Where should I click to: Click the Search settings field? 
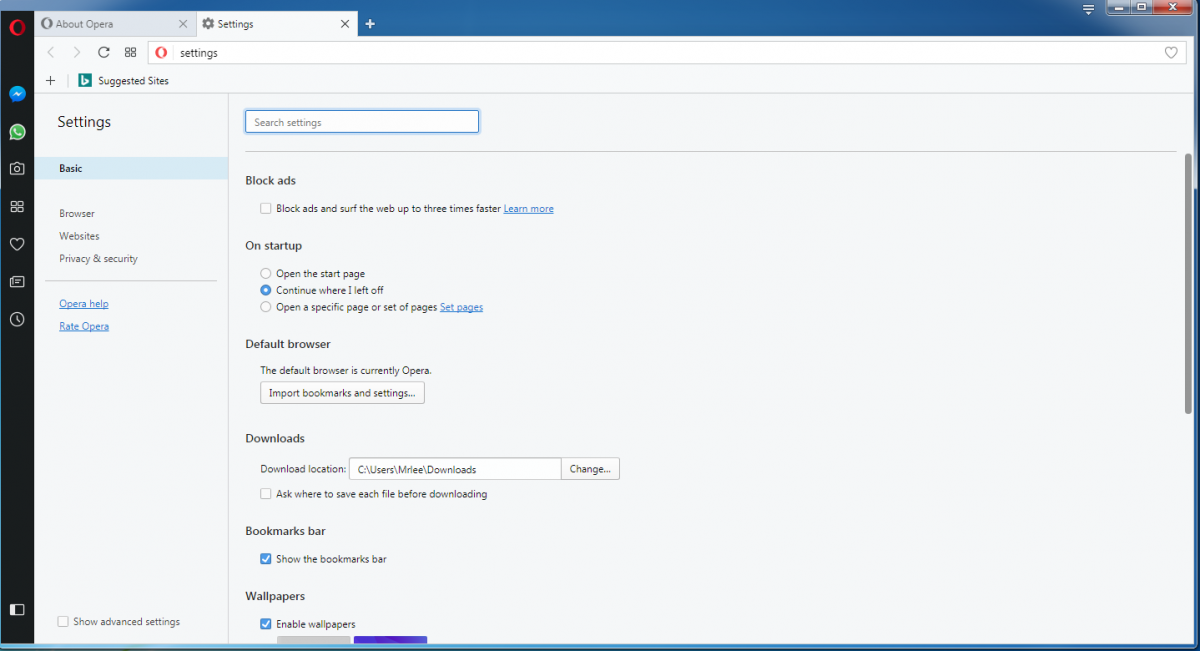[x=362, y=122]
